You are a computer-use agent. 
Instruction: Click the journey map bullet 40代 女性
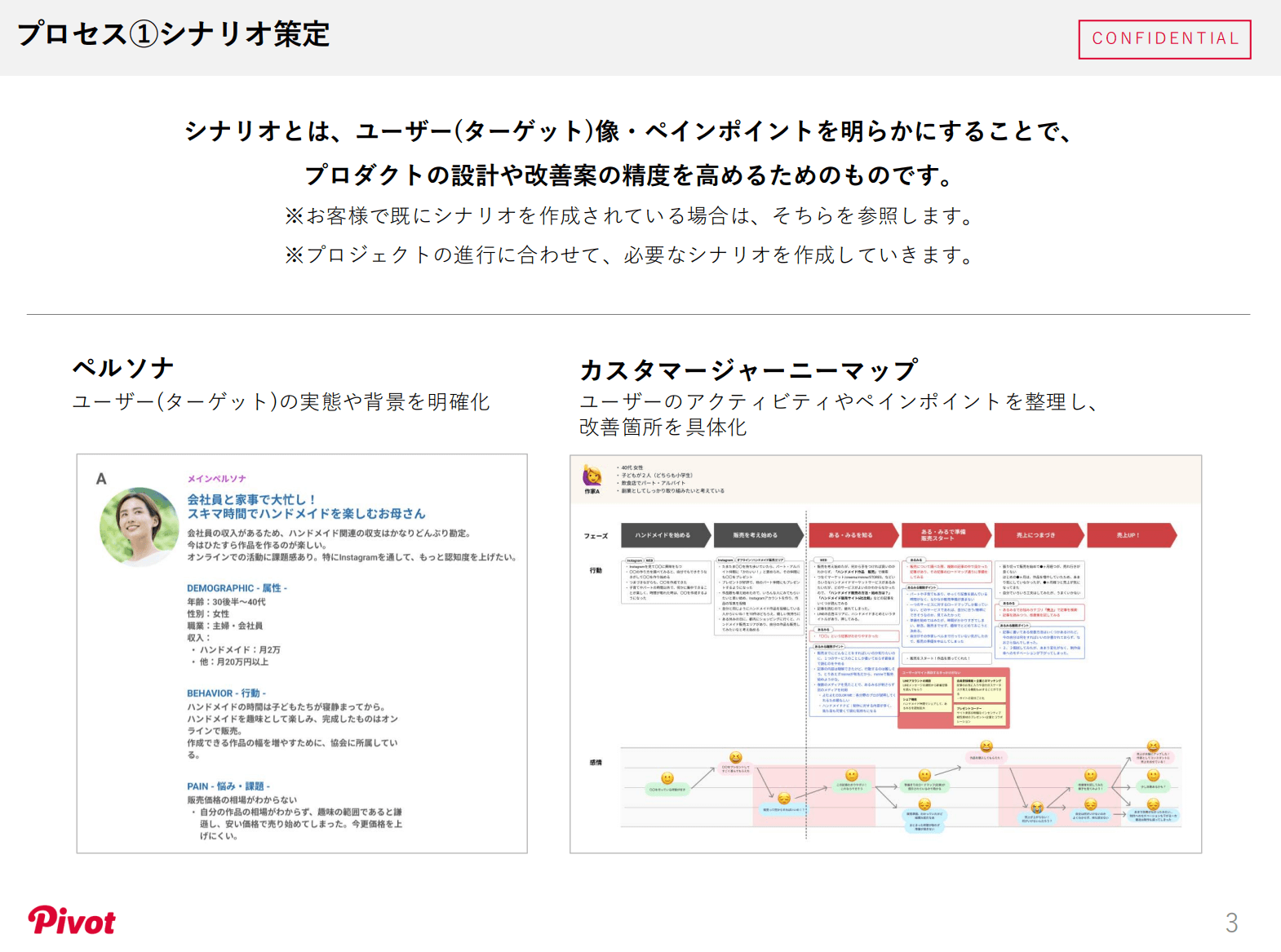[632, 468]
